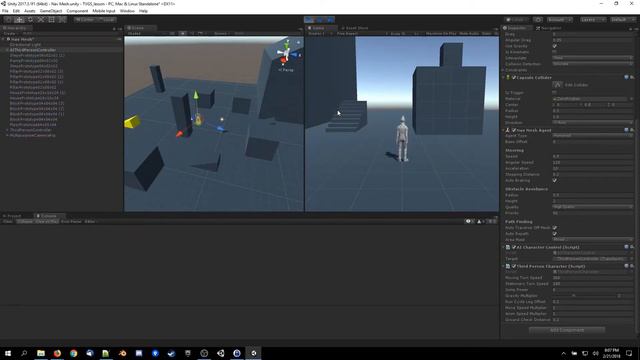Image resolution: width=640 pixels, height=360 pixels.
Task: Open Windows Start menu
Action: pyautogui.click(x=8, y=353)
